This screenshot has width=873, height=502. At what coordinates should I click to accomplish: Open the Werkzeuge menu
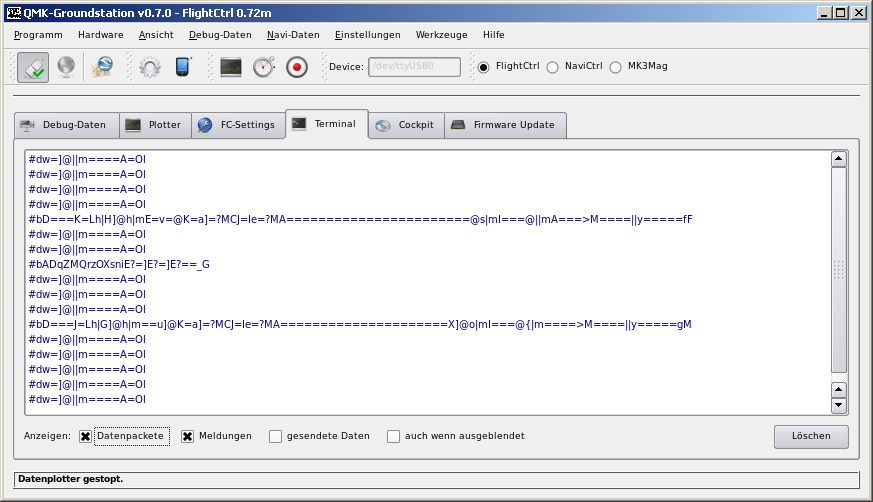[441, 34]
